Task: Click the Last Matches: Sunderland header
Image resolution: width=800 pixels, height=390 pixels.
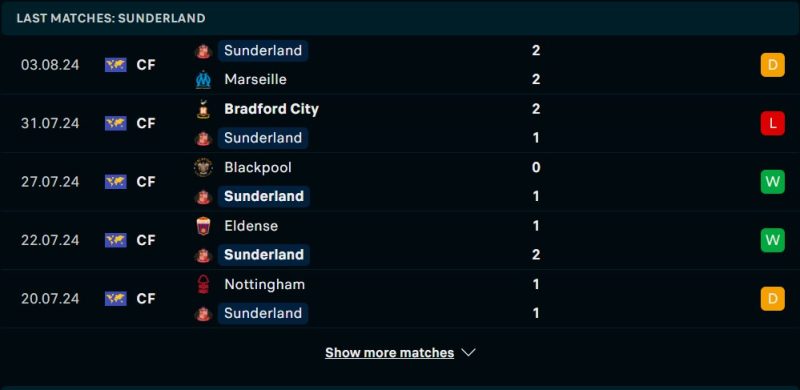Action: (x=111, y=18)
